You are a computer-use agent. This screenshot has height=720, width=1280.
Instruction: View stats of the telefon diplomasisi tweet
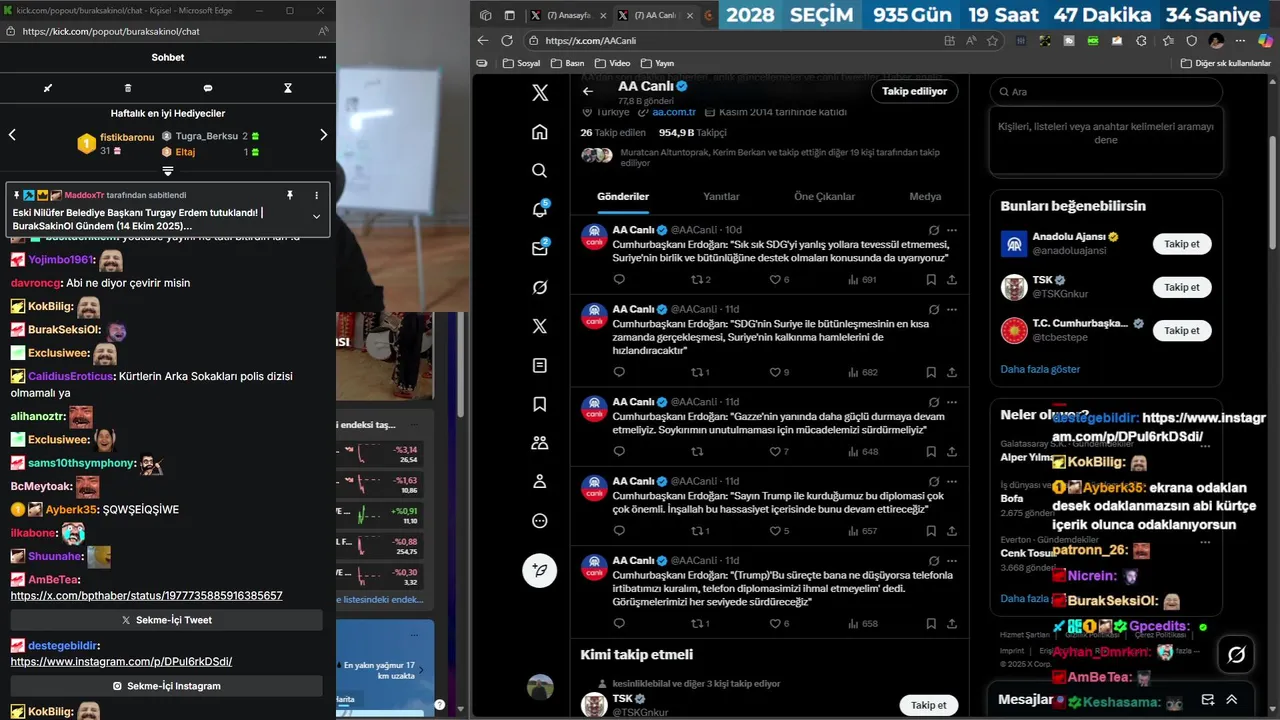[862, 624]
